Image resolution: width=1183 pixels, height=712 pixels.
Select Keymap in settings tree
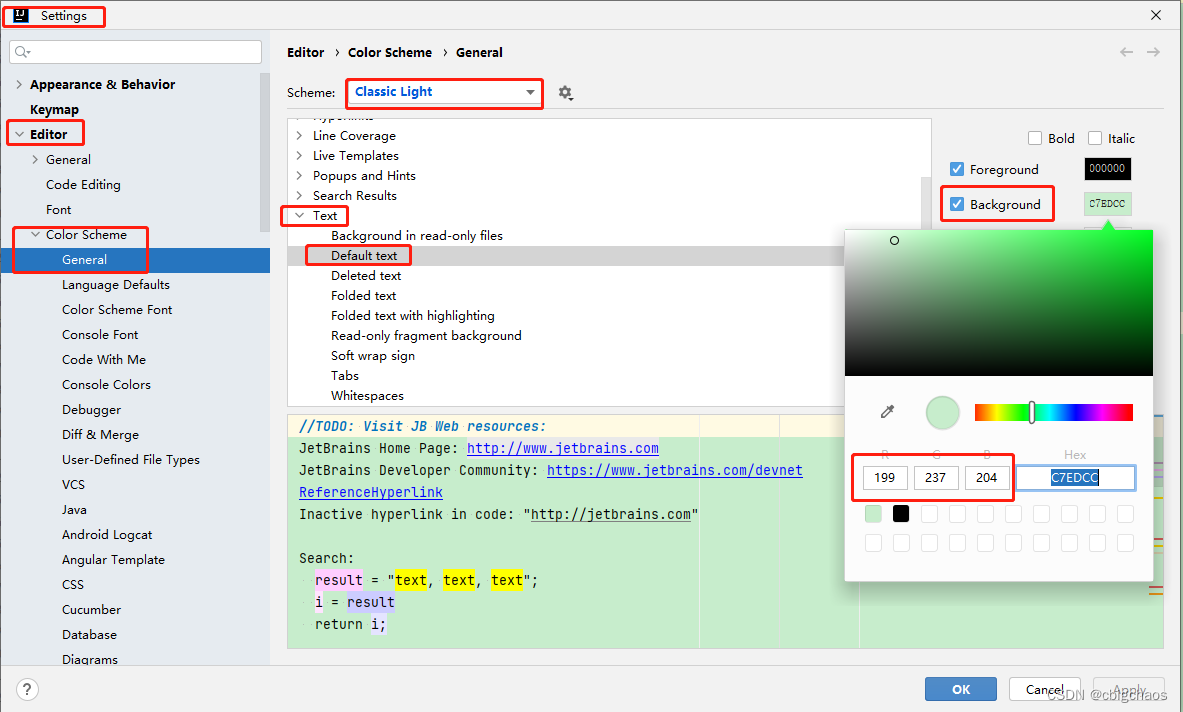click(54, 109)
